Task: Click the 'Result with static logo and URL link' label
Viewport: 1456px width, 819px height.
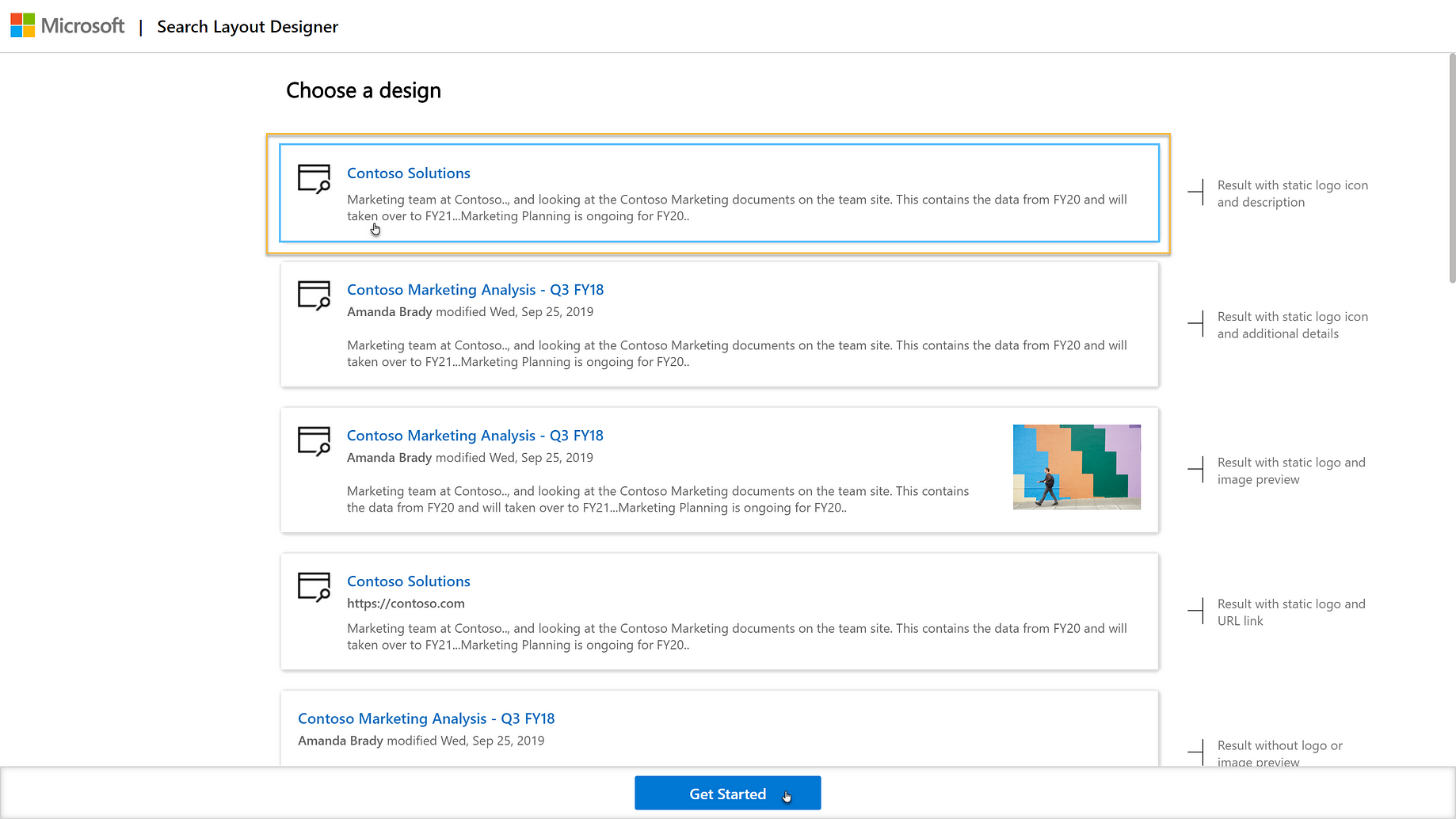Action: (1291, 612)
